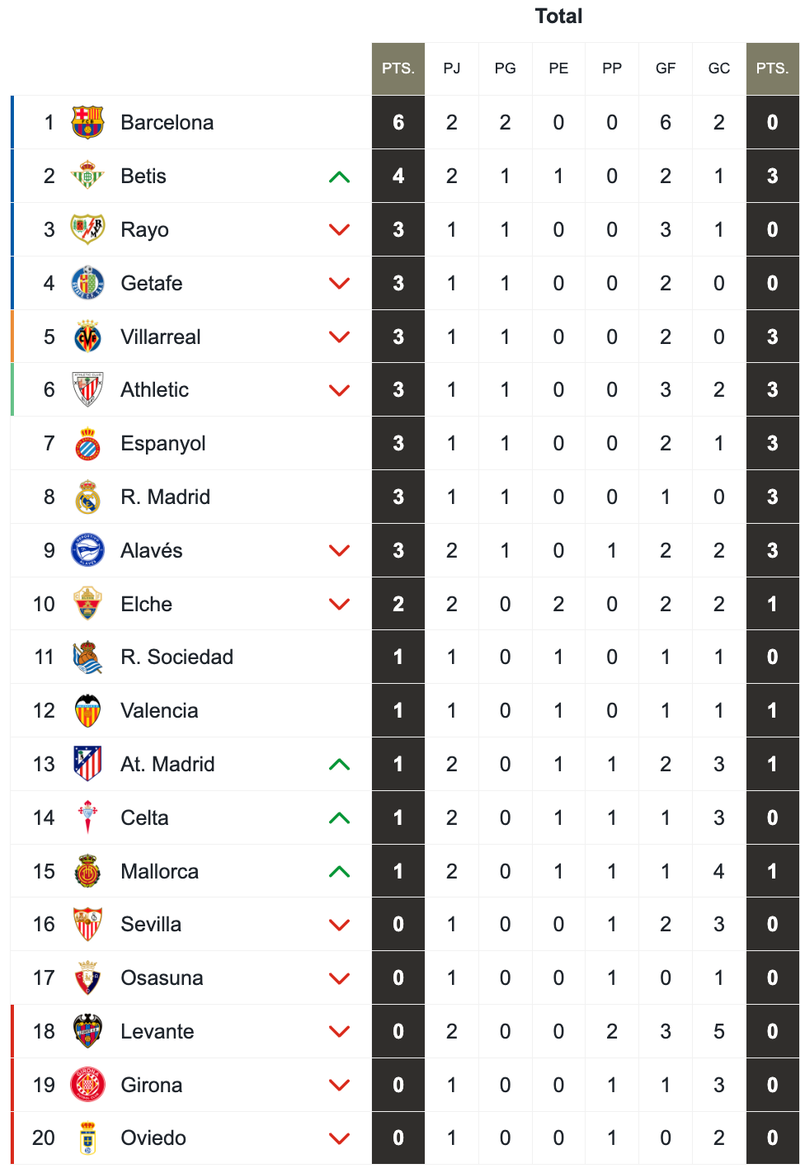Click the Levante team crest
This screenshot has width=800, height=1173.
tap(88, 1032)
